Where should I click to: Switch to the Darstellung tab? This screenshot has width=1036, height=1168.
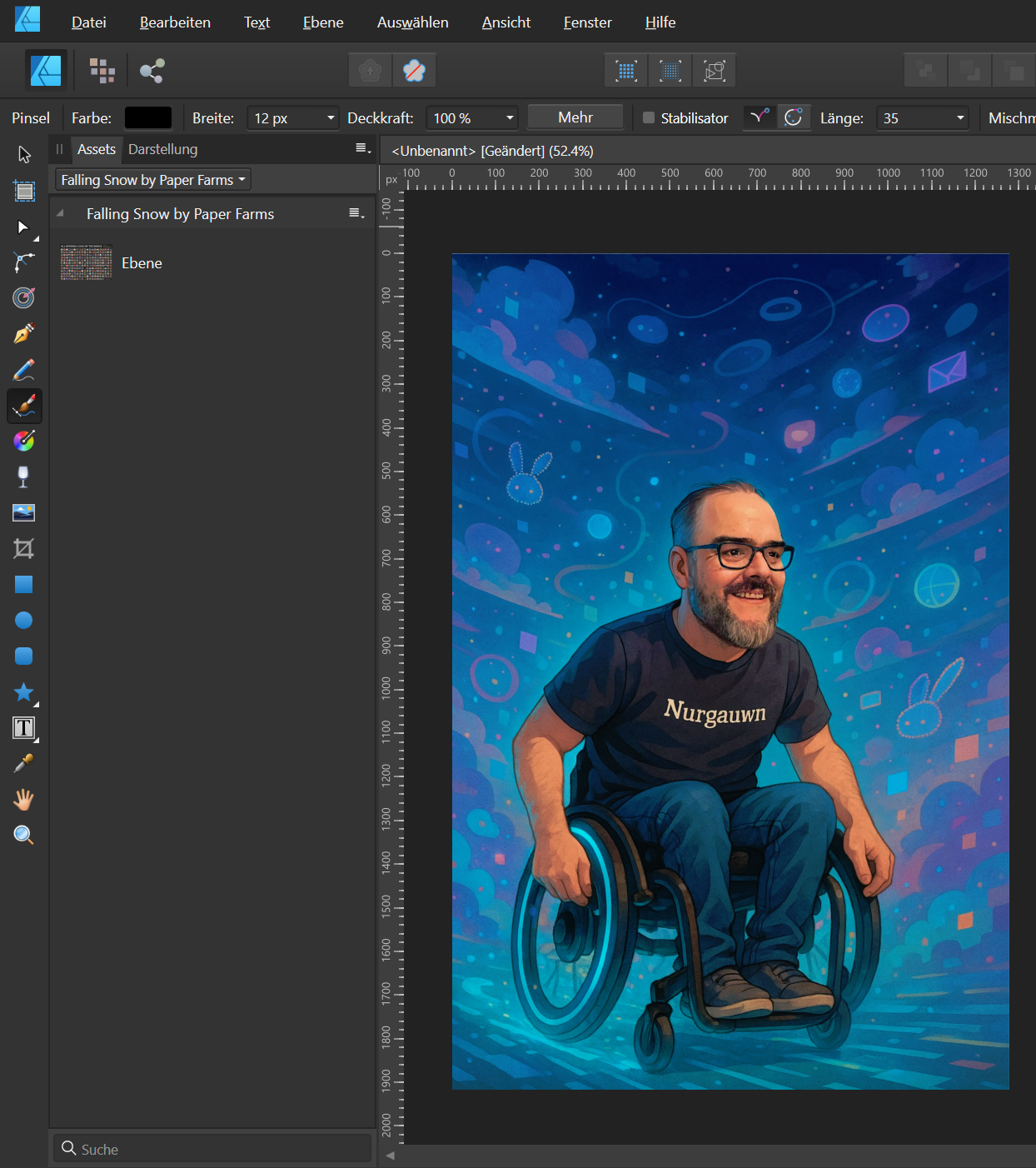[x=162, y=149]
